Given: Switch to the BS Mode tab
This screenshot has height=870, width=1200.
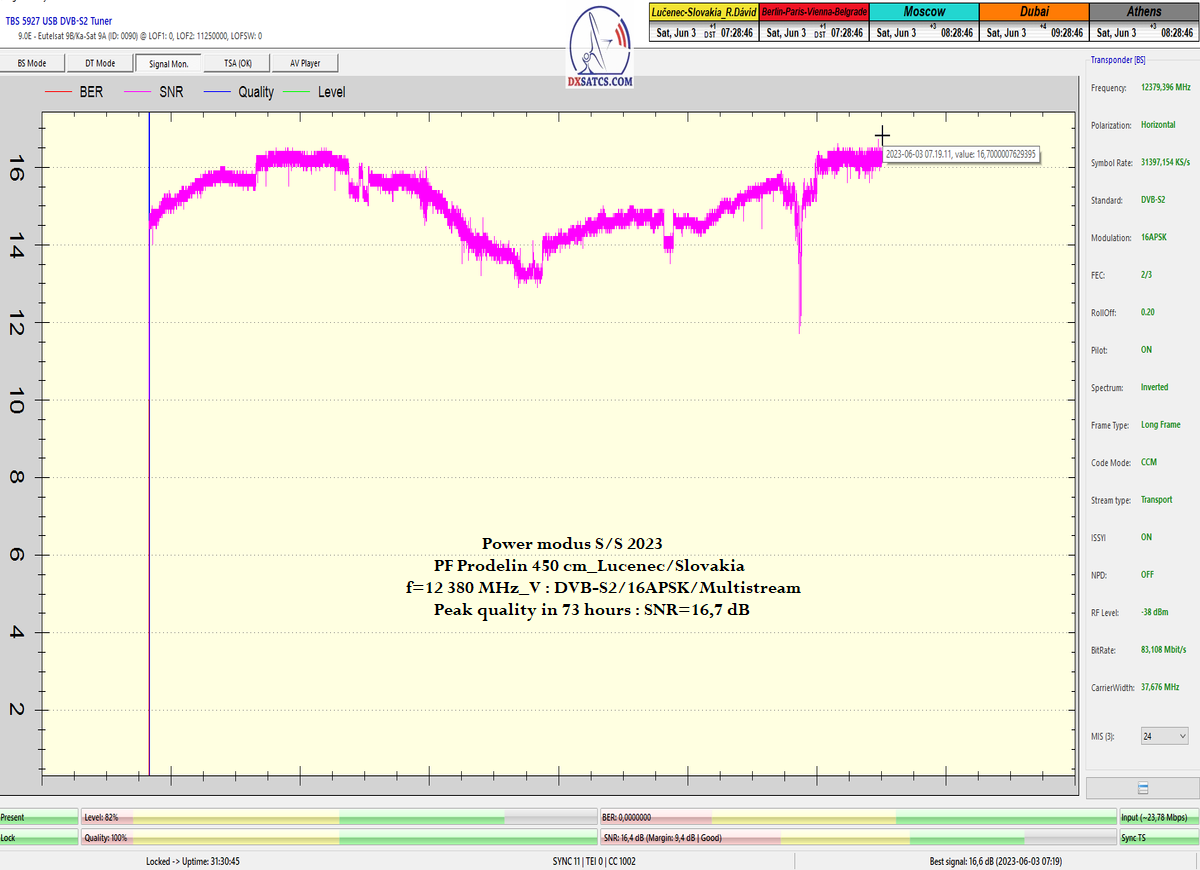Looking at the screenshot, I should click(32, 63).
